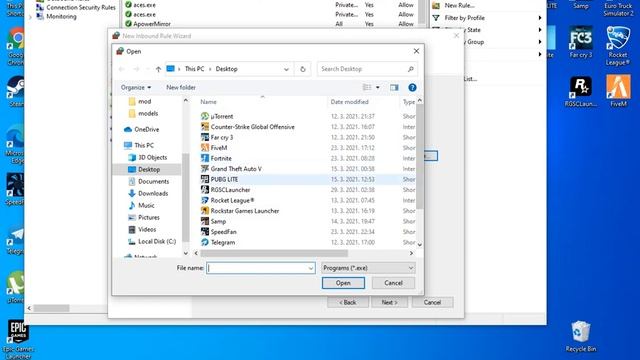Viewport: 640px width, 360px height.
Task: Open Music in navigation pane
Action: [142, 205]
